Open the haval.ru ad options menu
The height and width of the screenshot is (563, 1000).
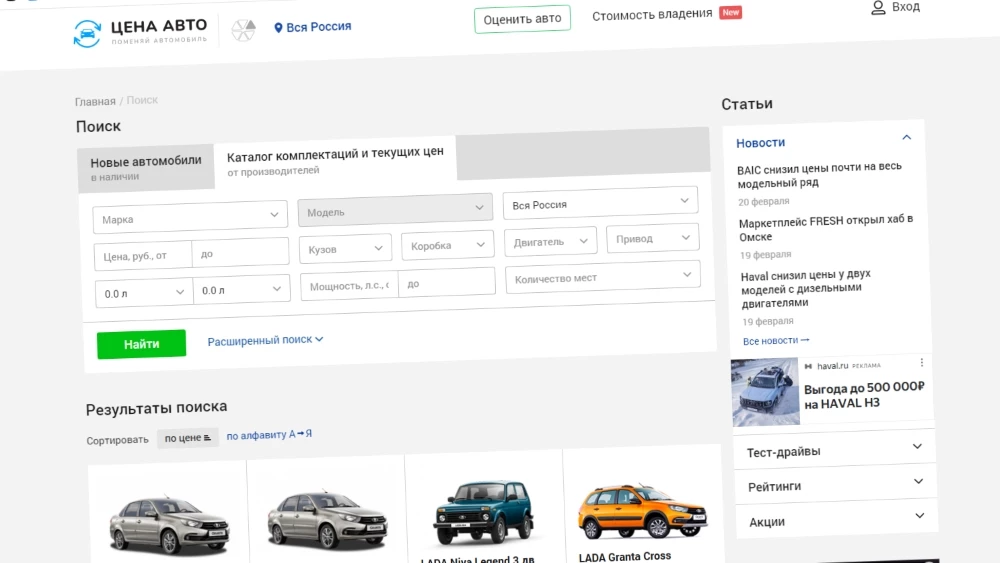(922, 362)
